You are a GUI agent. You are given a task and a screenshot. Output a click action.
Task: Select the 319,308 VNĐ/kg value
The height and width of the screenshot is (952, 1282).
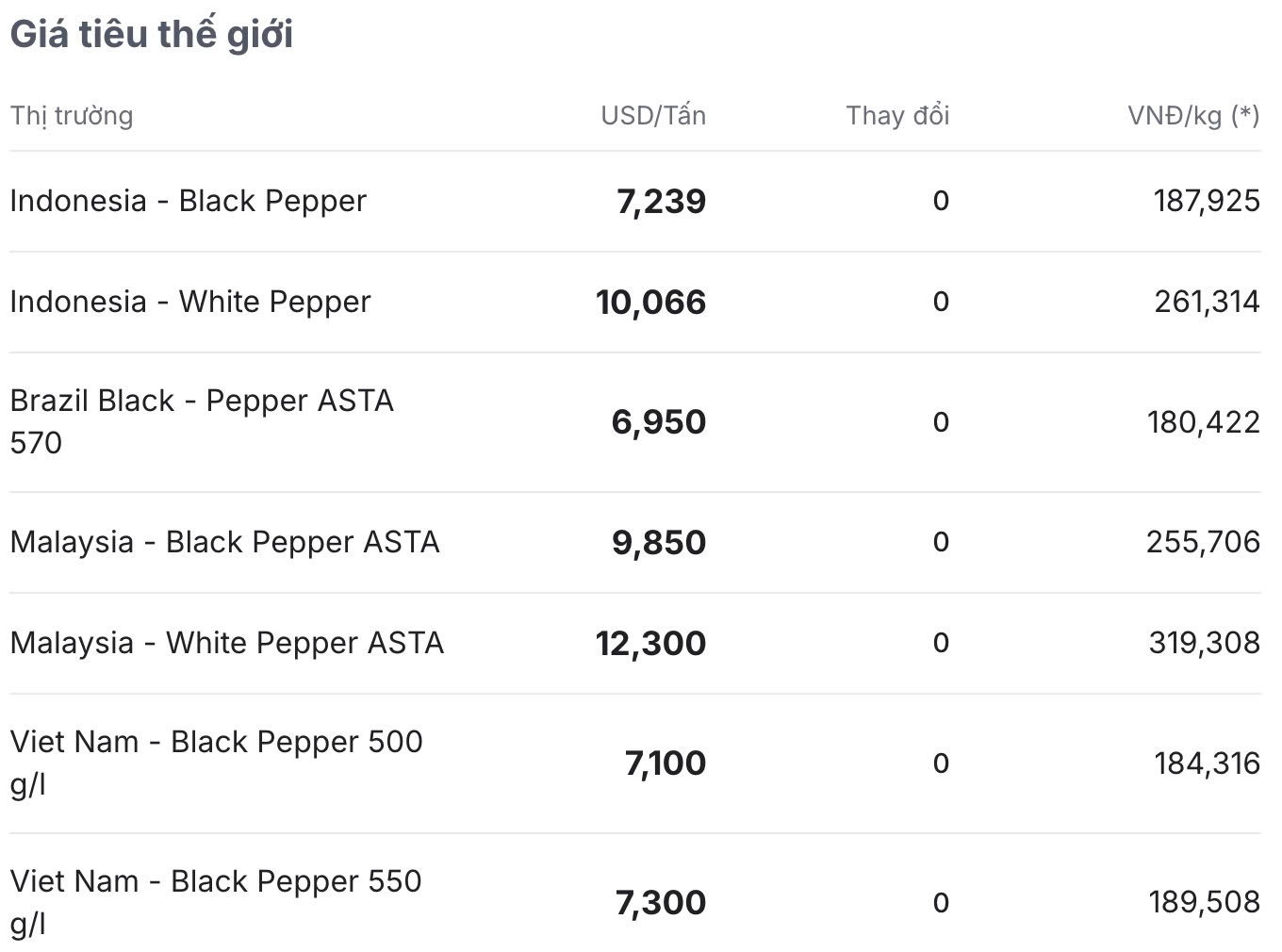(x=1204, y=643)
